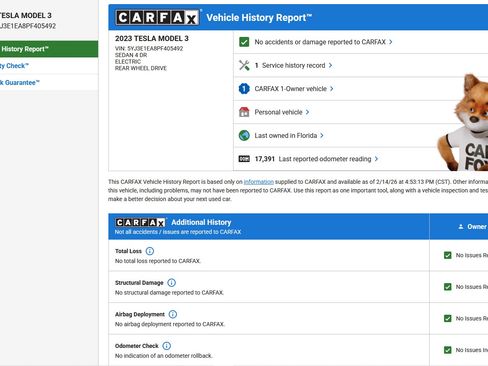This screenshot has height=366, width=488.
Task: Click the Airbag Deployment no issues checkmark
Action: click(448, 318)
